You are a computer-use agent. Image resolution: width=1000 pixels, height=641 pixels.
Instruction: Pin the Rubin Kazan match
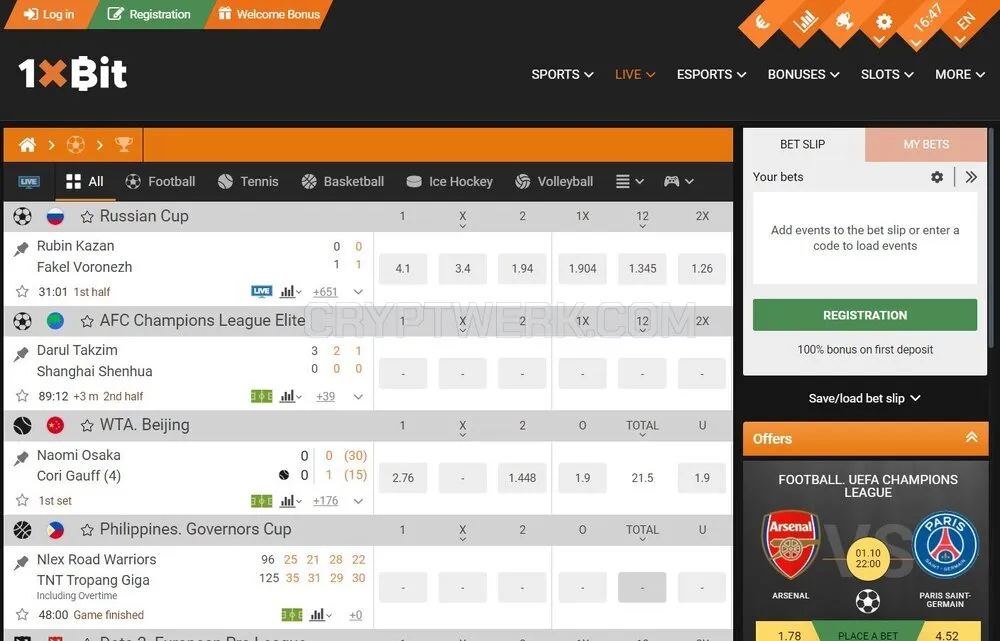(21, 249)
